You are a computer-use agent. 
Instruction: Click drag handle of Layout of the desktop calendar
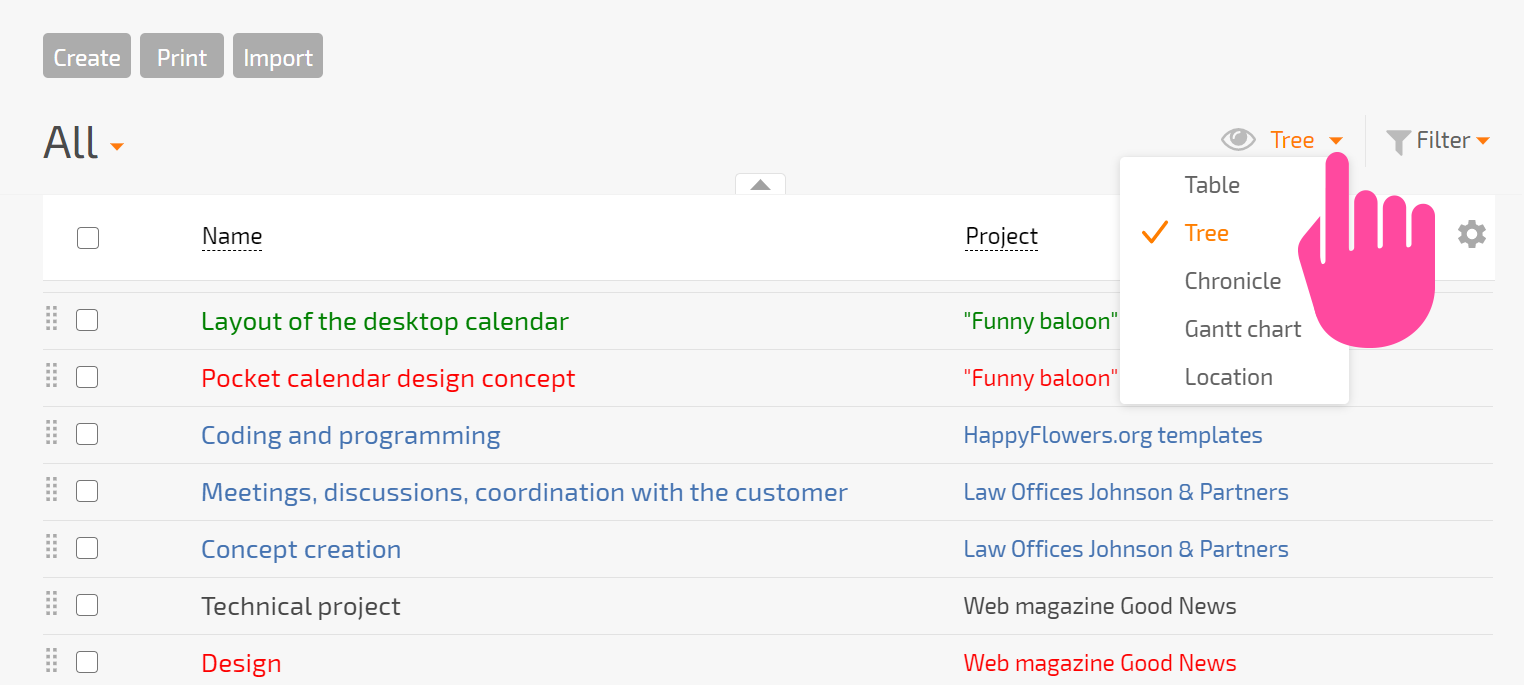tap(52, 319)
